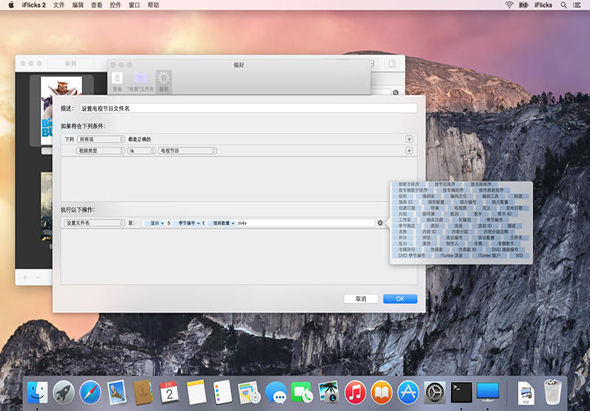Confirm the rule with the OK button
The width and height of the screenshot is (590, 411).
tap(400, 299)
